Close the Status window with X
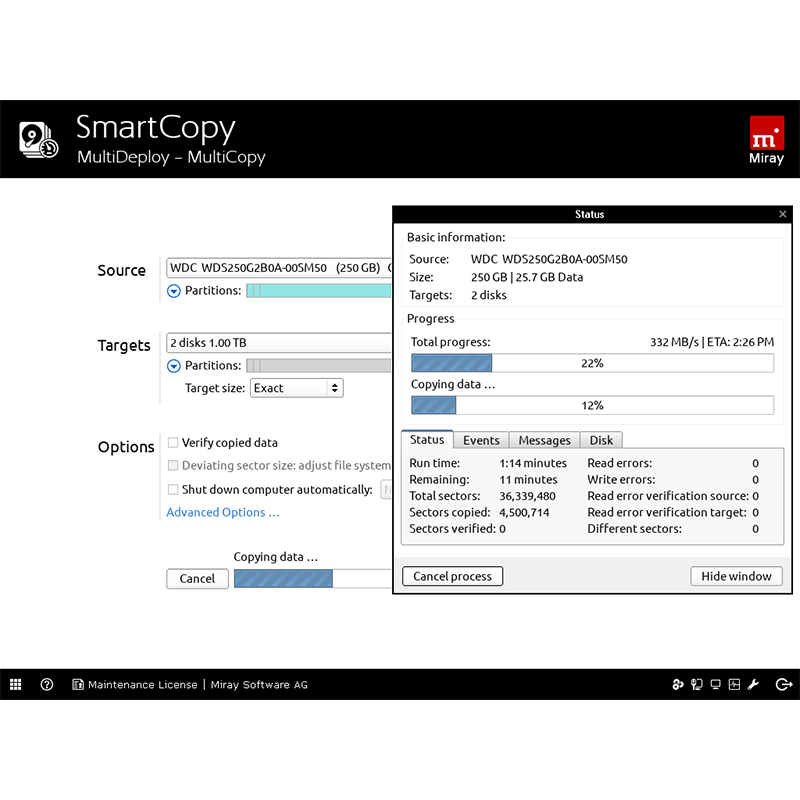 [783, 214]
